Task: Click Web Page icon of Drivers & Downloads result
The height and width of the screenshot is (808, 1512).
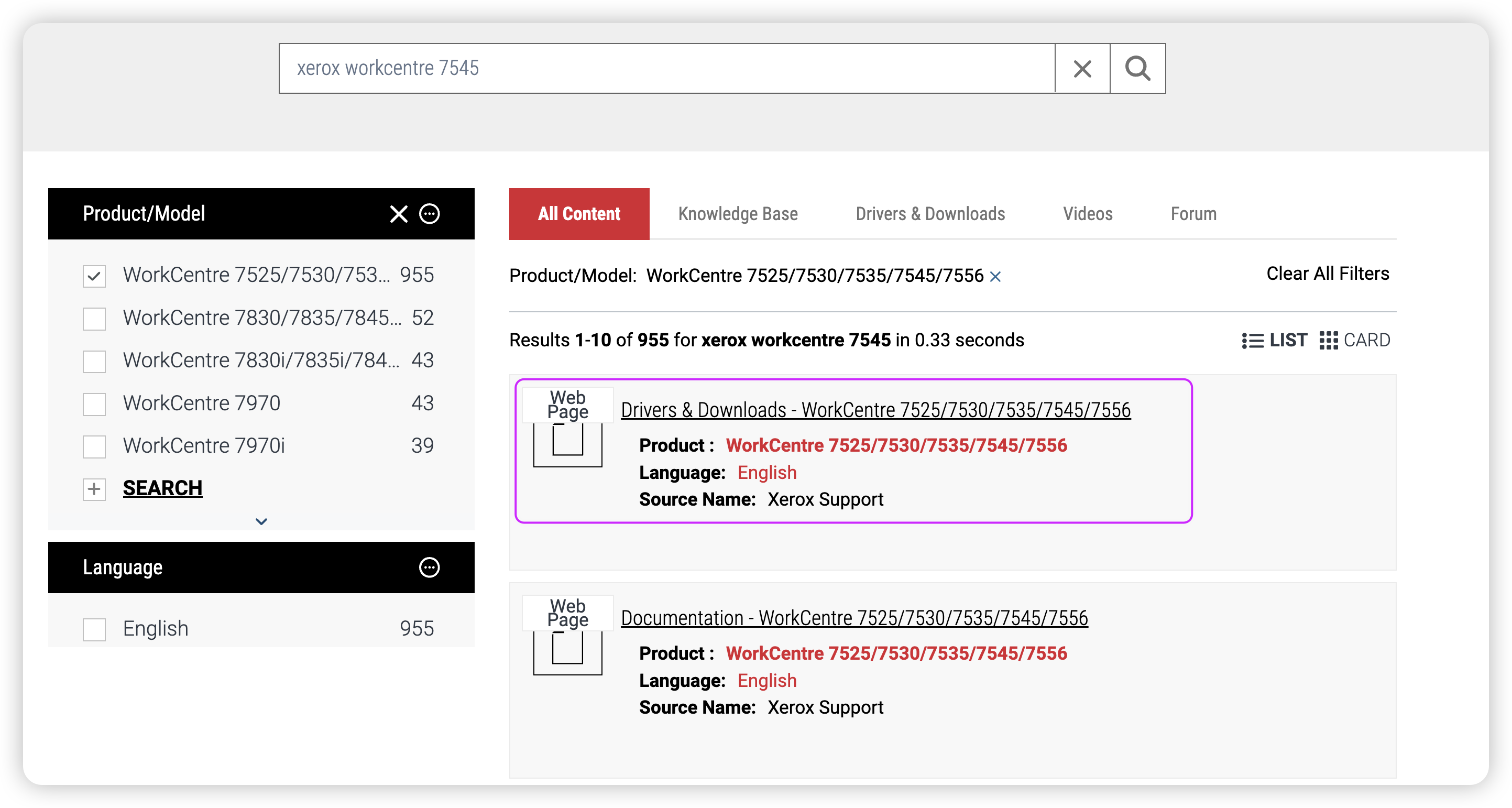Action: [567, 428]
